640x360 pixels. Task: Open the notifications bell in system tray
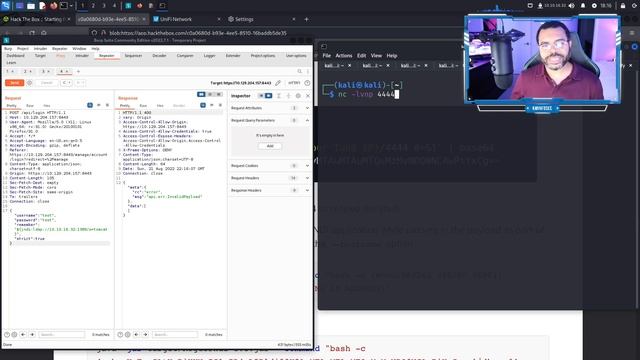[583, 6]
